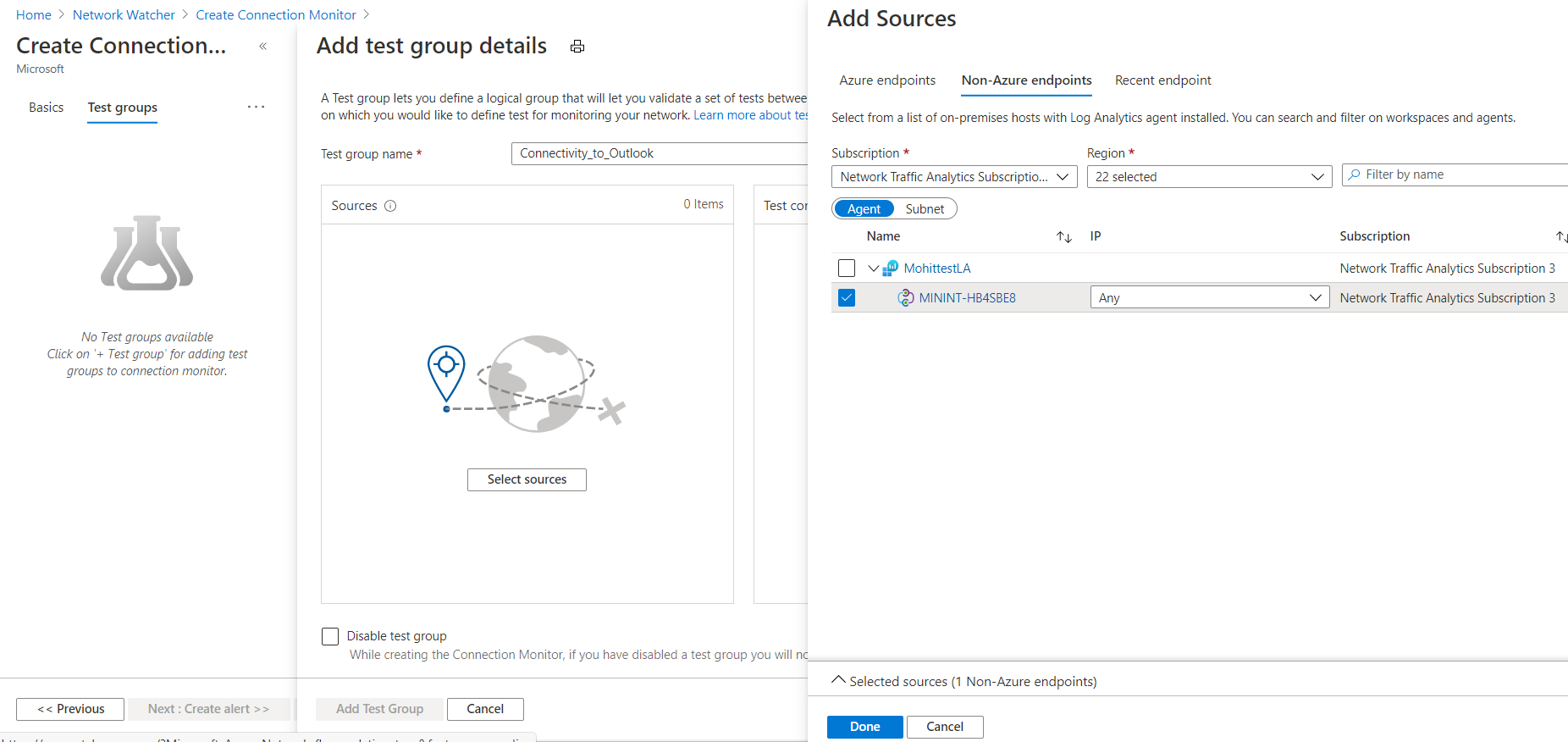The width and height of the screenshot is (1568, 742).
Task: Open the Subscription dropdown
Action: (x=954, y=177)
